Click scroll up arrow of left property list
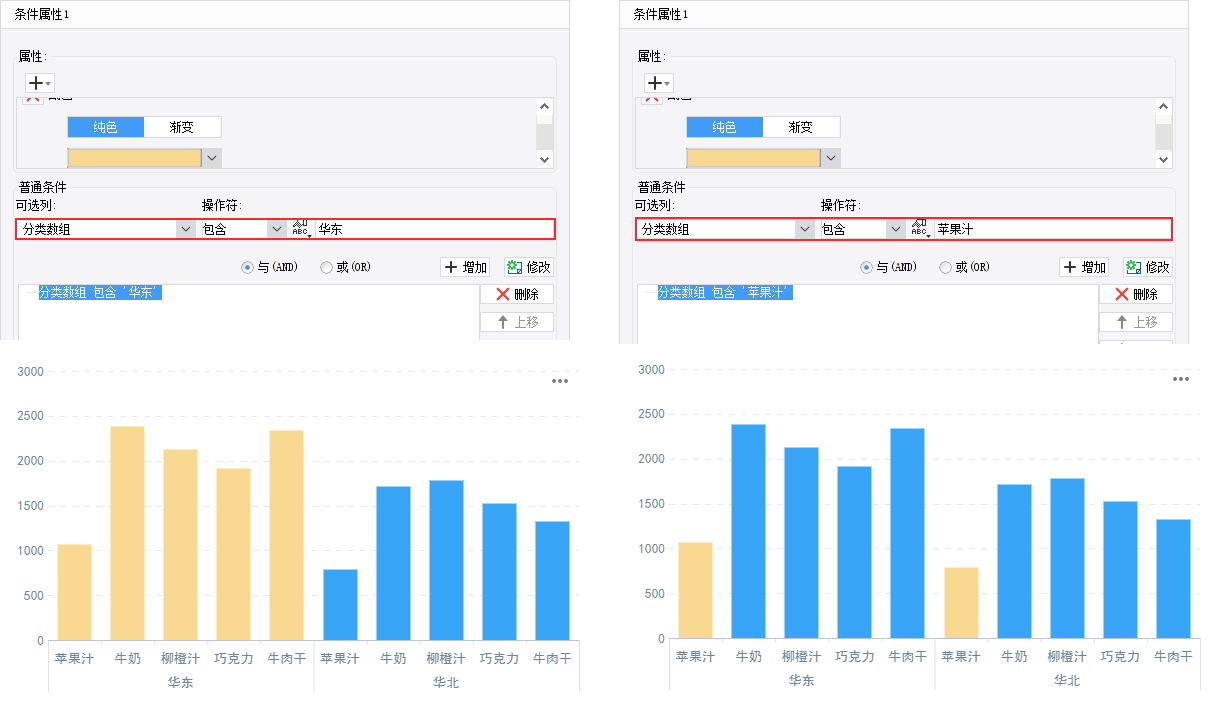 pyautogui.click(x=545, y=106)
